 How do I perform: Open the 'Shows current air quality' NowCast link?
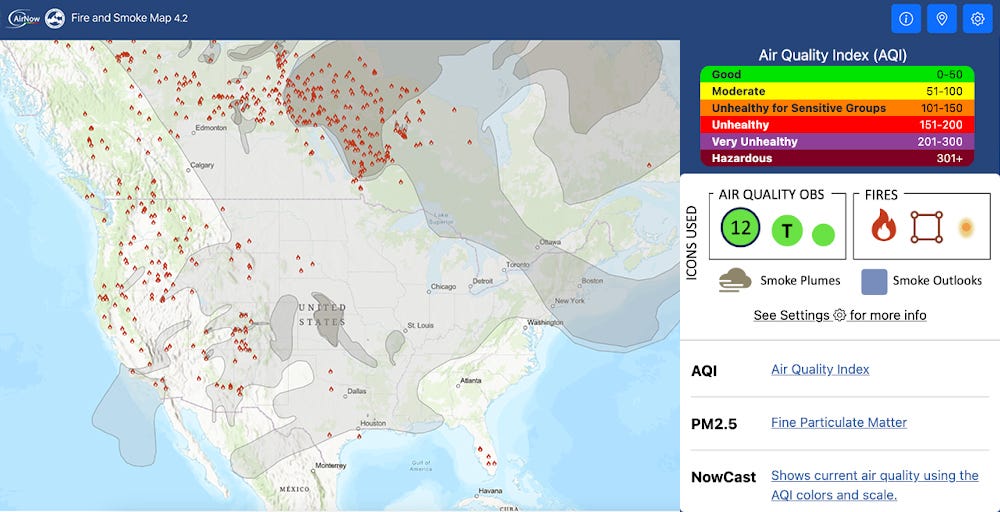pyautogui.click(x=874, y=485)
